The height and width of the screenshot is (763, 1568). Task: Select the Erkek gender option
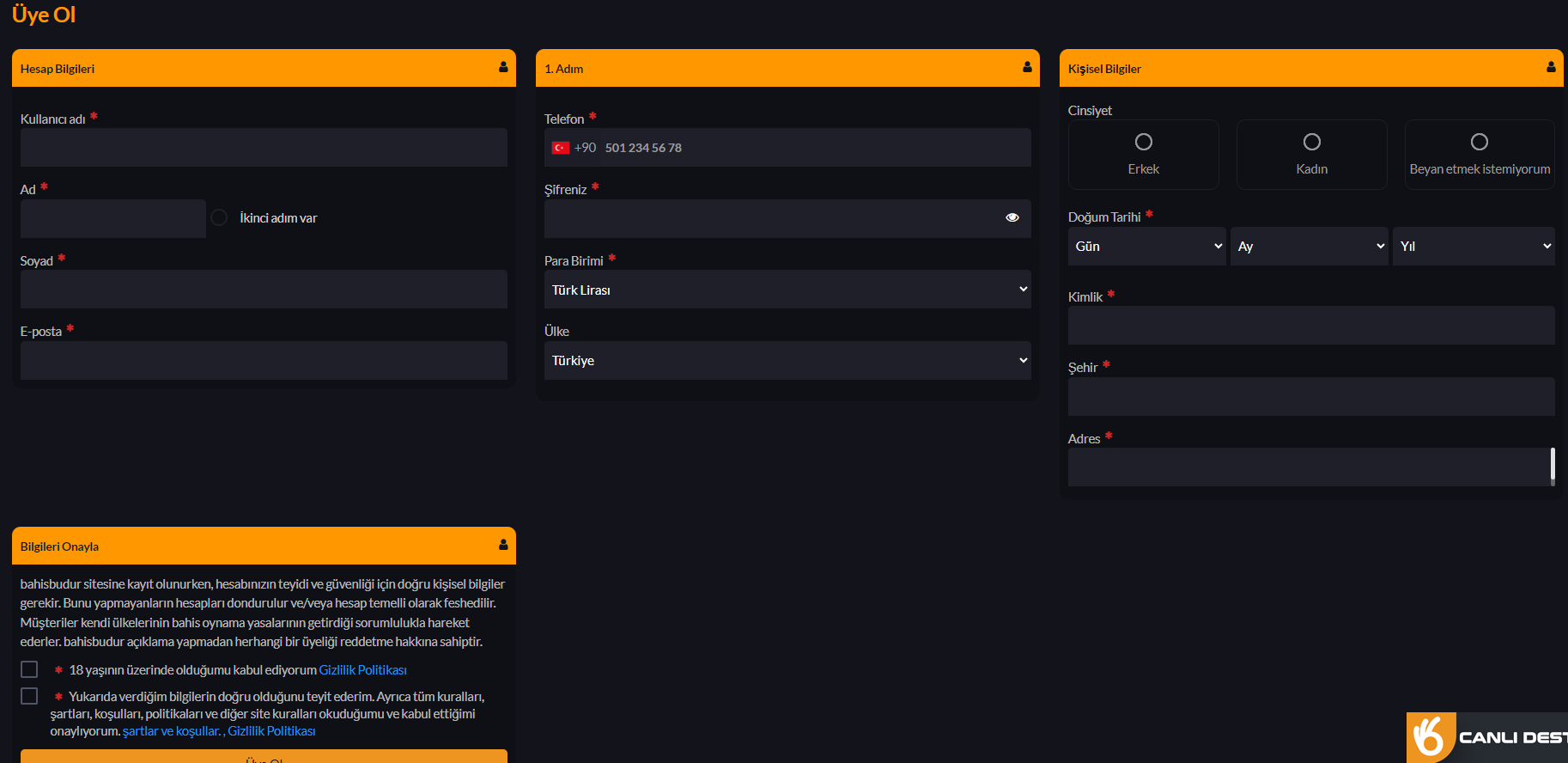pos(1143,143)
